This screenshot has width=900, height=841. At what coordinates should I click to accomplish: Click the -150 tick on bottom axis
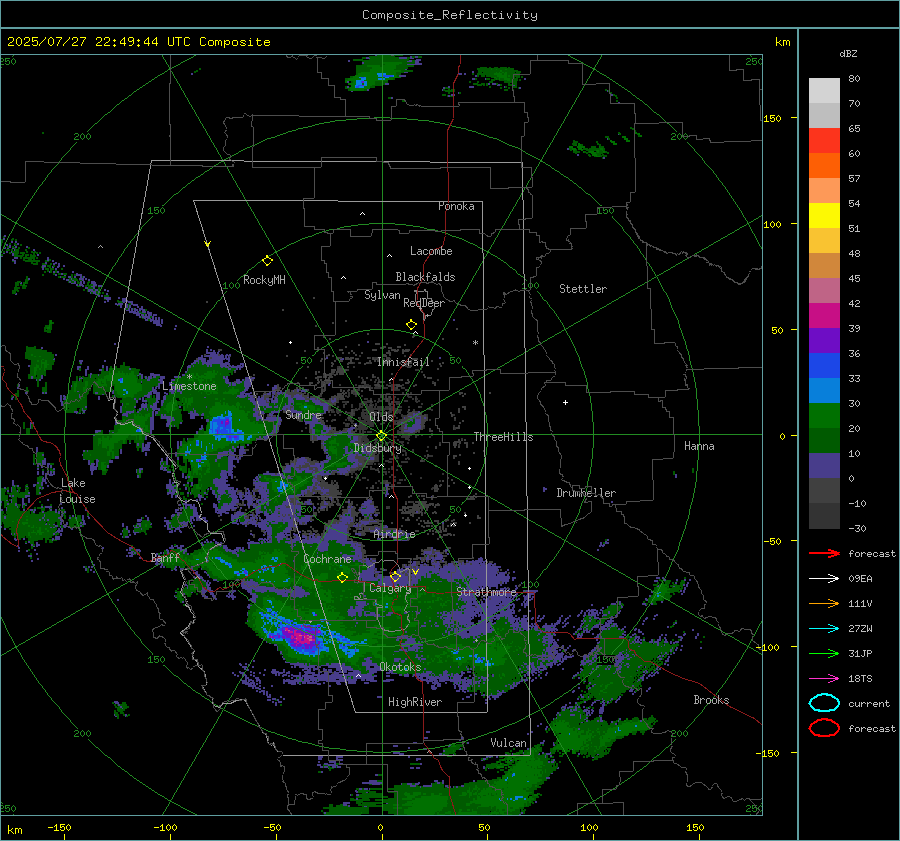point(59,827)
